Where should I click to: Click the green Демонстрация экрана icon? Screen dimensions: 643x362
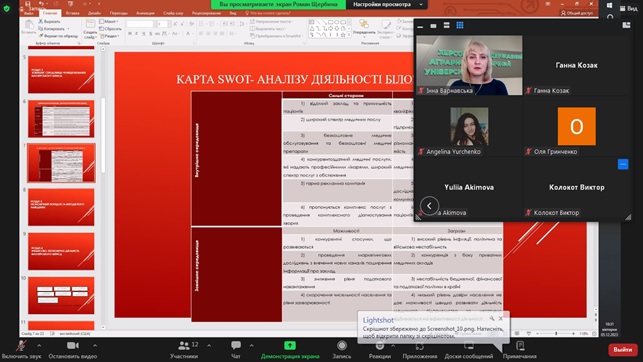coord(290,346)
